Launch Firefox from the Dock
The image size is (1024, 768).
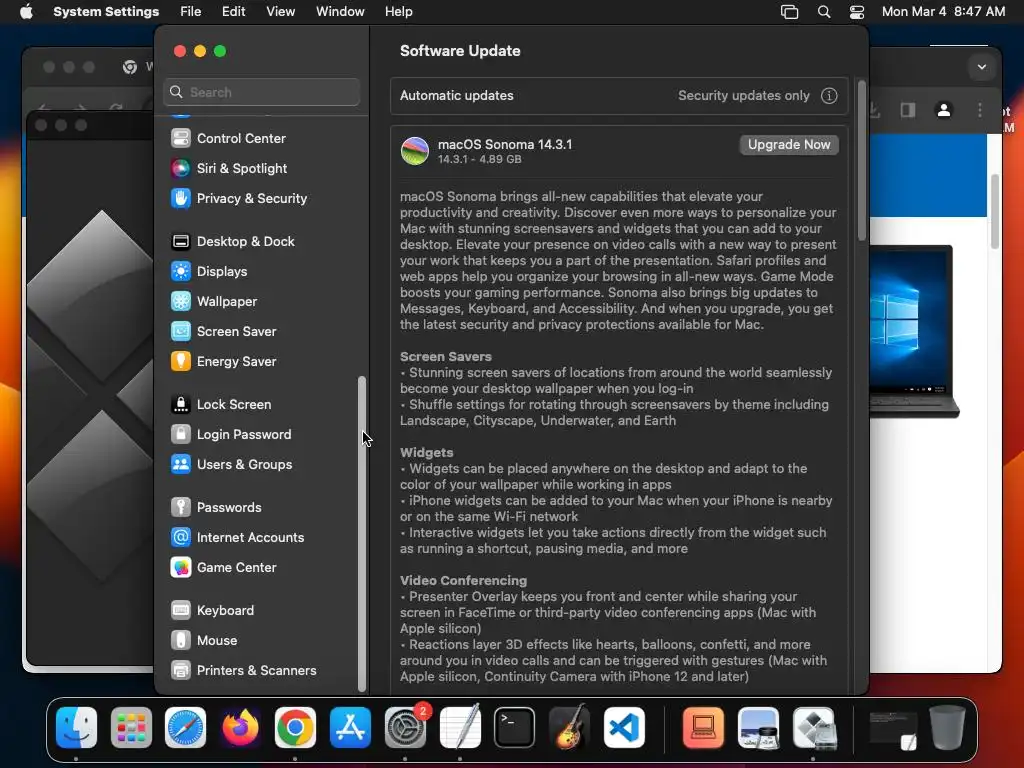click(240, 728)
